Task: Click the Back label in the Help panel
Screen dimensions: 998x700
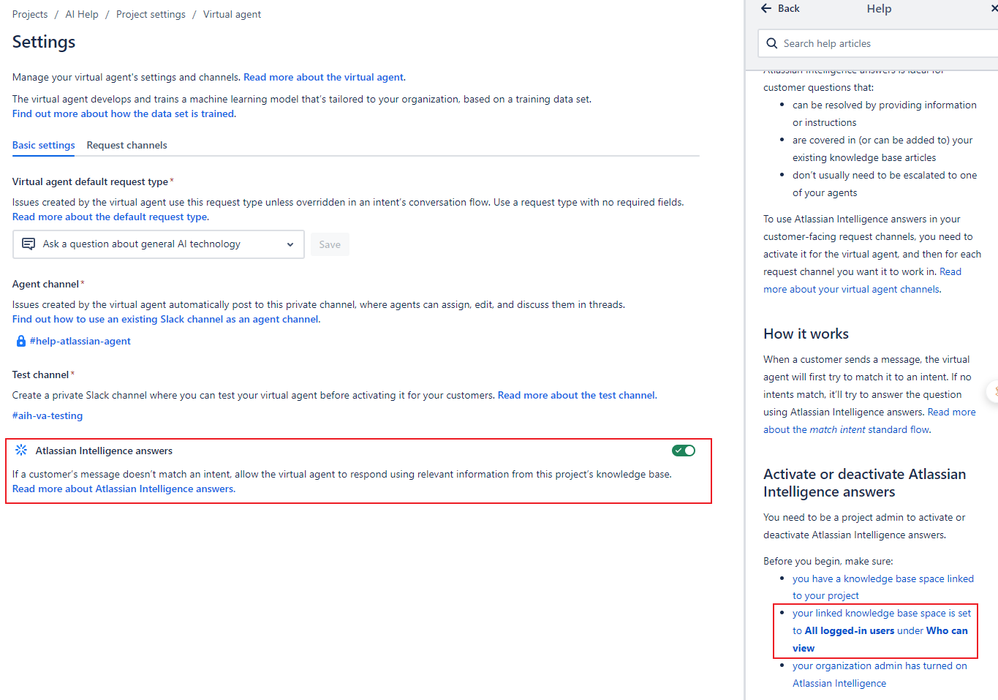Action: 789,8
